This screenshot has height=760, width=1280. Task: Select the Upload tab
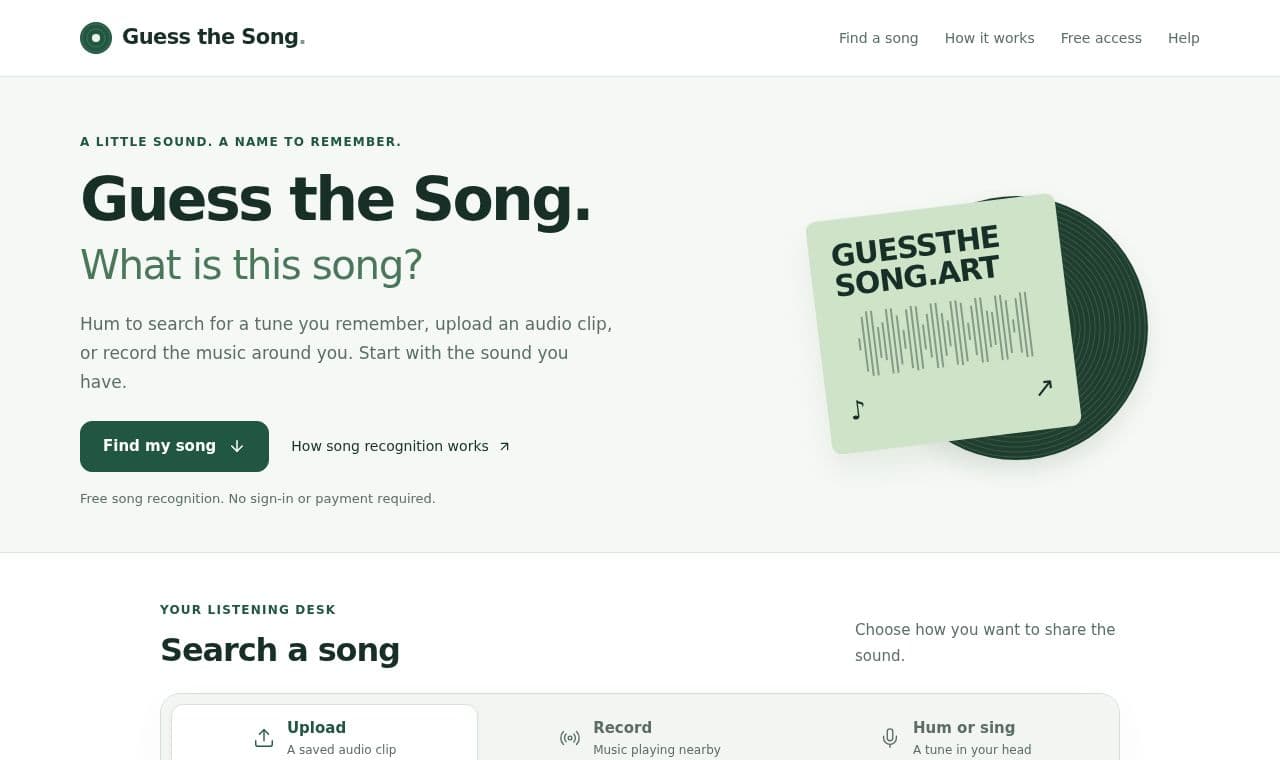click(324, 738)
